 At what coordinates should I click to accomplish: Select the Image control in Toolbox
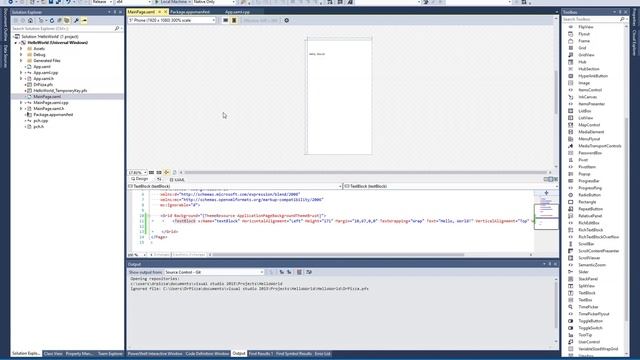pos(584,83)
